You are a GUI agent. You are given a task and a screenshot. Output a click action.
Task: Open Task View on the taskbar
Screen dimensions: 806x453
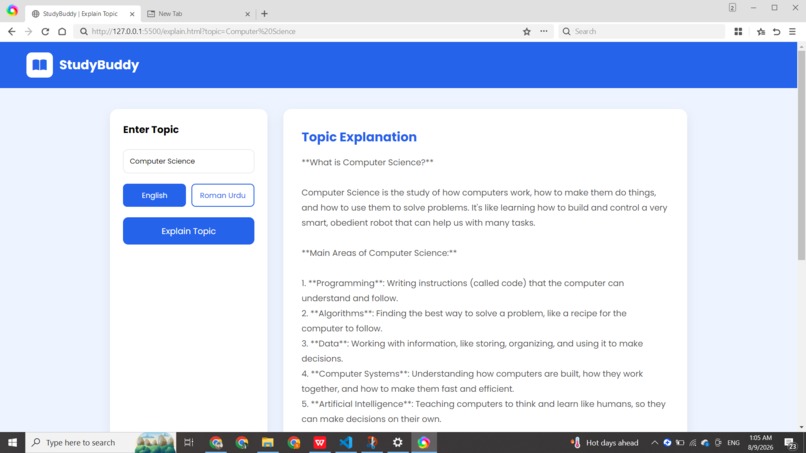[x=189, y=442]
